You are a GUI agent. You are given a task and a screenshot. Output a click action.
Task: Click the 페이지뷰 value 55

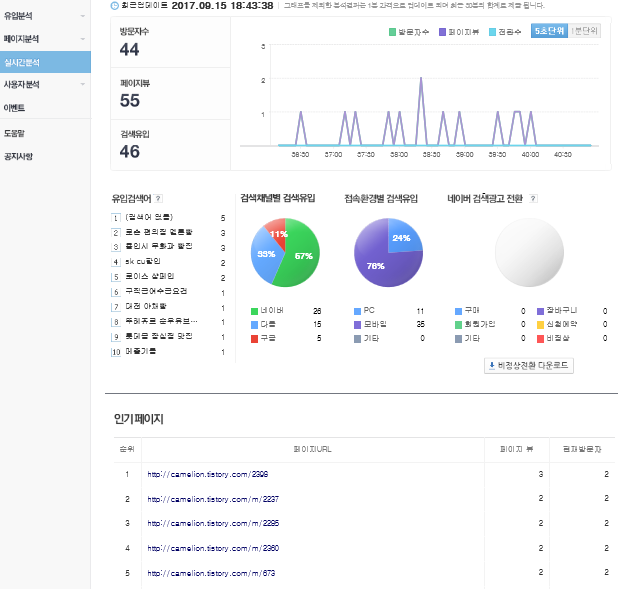click(x=130, y=100)
